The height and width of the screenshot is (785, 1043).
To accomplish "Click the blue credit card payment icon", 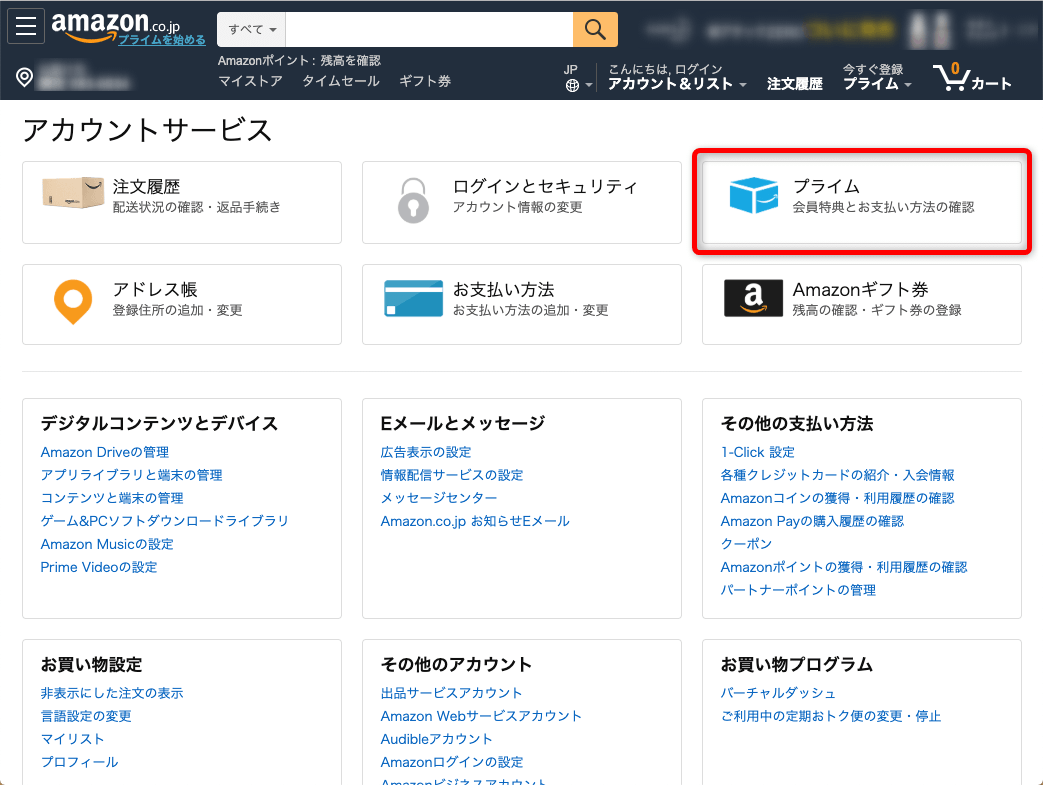I will [x=413, y=298].
